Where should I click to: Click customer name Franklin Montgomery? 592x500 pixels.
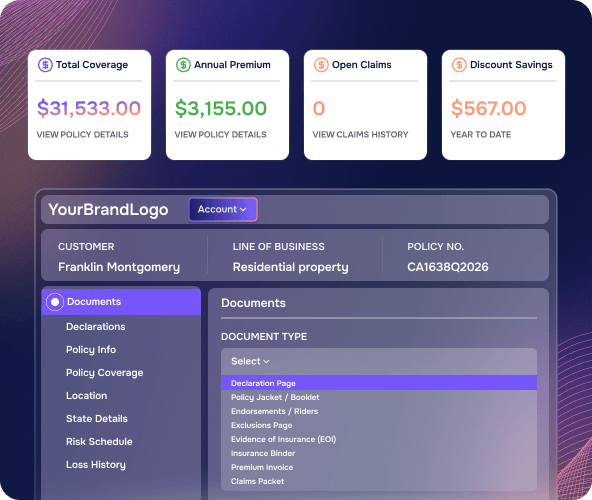119,267
